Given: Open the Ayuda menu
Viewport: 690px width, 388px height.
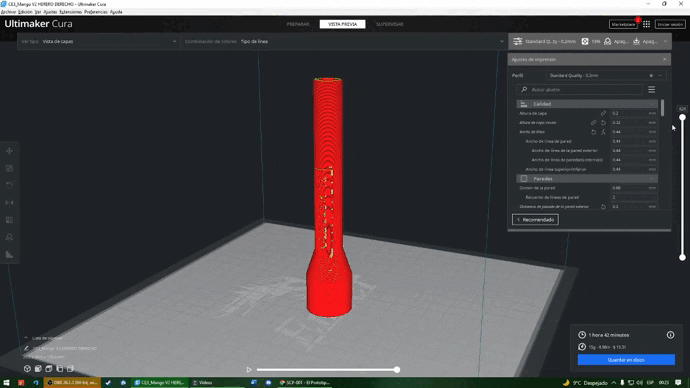Looking at the screenshot, I should tap(116, 12).
